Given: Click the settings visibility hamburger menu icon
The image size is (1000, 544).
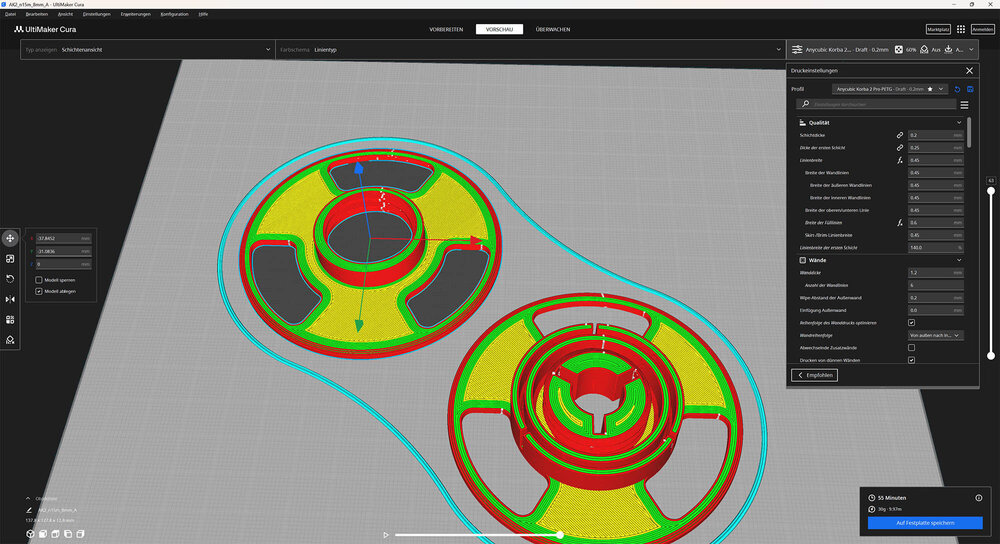Looking at the screenshot, I should click(964, 104).
